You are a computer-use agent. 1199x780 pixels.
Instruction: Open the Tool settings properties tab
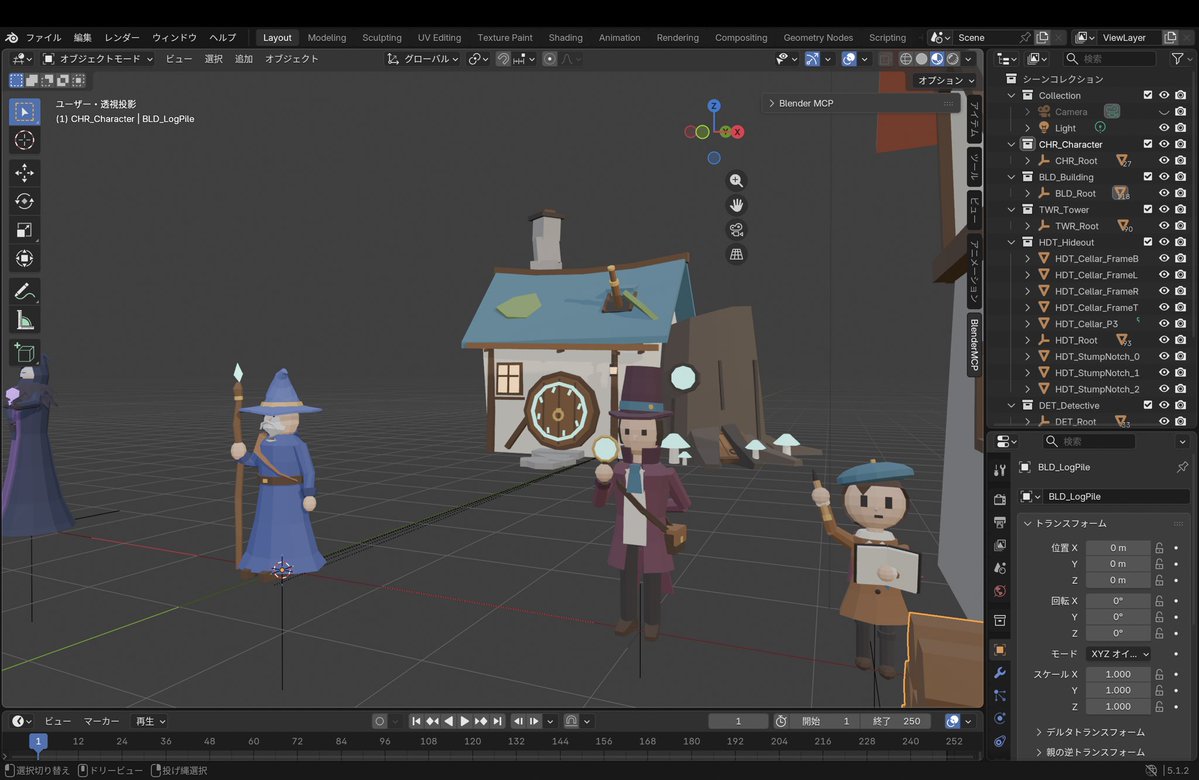click(999, 470)
